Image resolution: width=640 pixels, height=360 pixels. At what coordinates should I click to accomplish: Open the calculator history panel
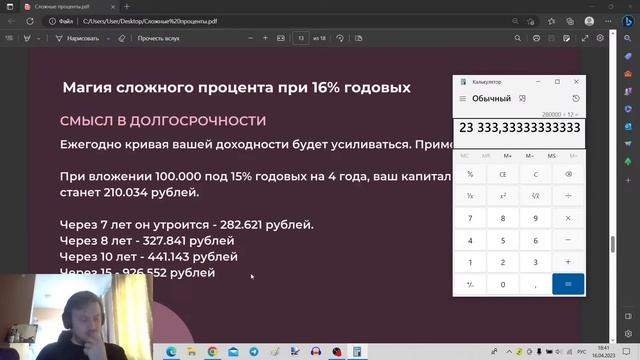point(576,98)
